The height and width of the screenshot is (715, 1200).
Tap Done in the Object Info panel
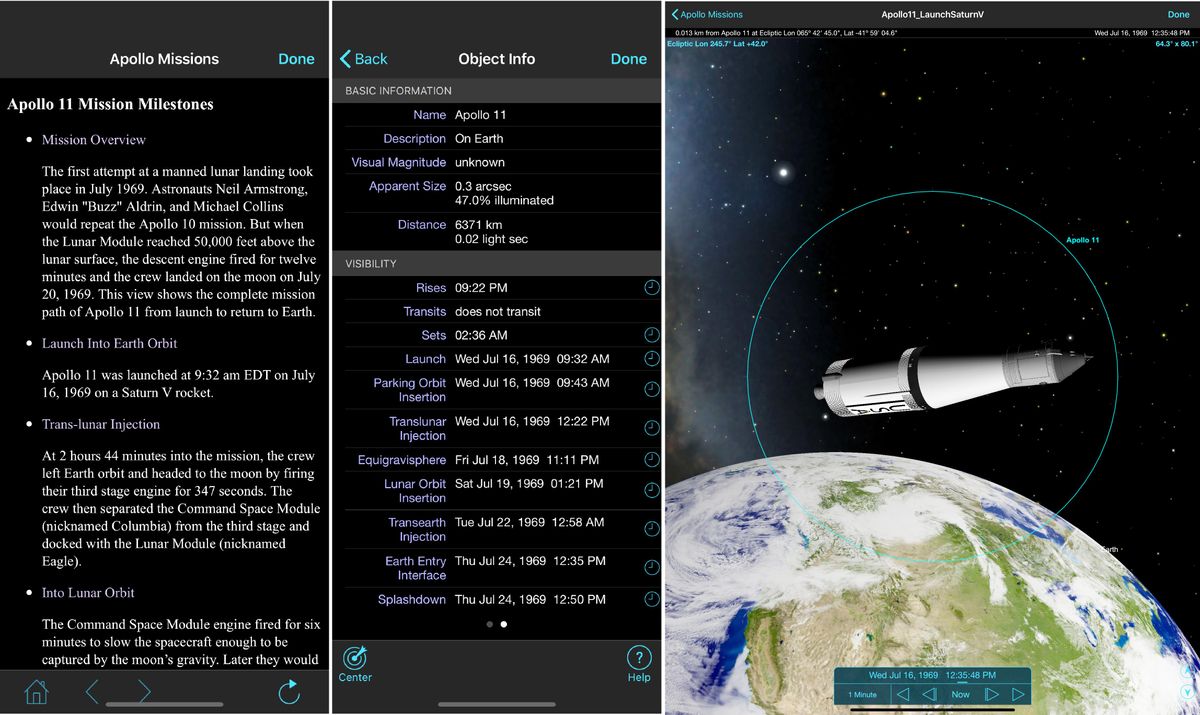pos(629,59)
